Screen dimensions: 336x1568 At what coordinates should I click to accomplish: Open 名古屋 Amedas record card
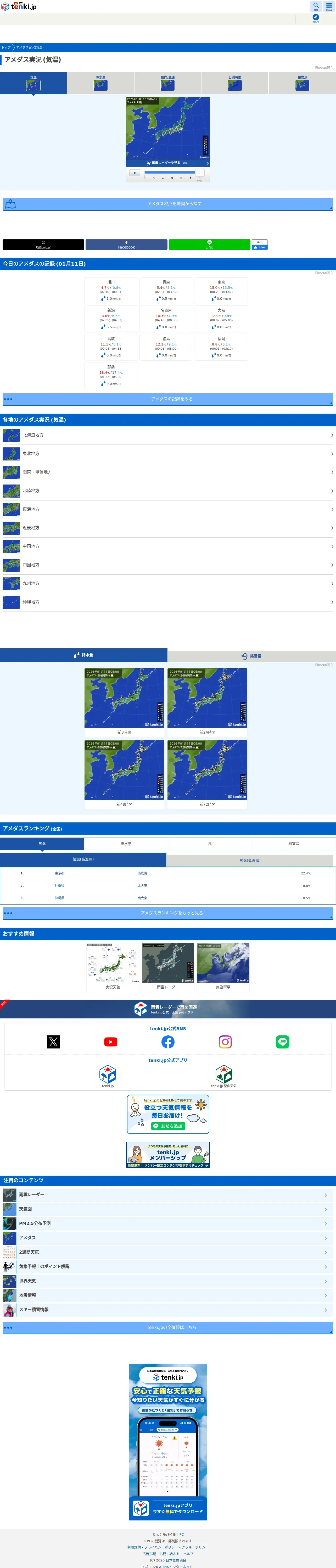click(166, 319)
